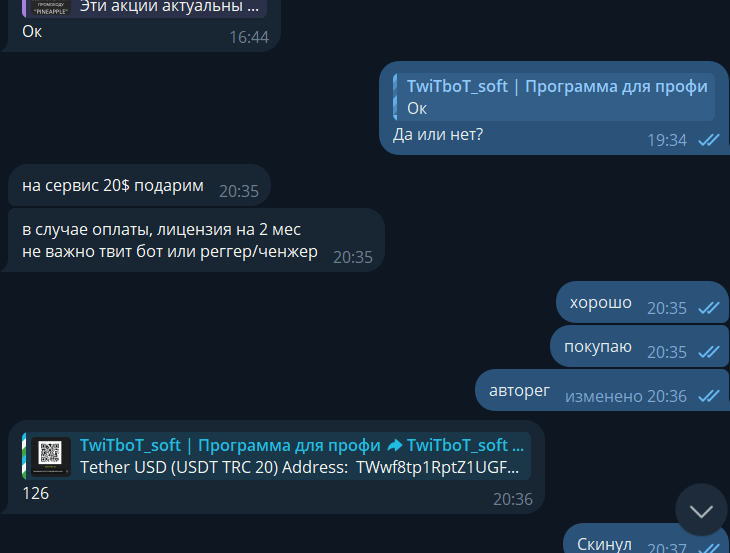
Task: Open the quoted 'Эти акции актуальны' reply preview
Action: pos(144,8)
